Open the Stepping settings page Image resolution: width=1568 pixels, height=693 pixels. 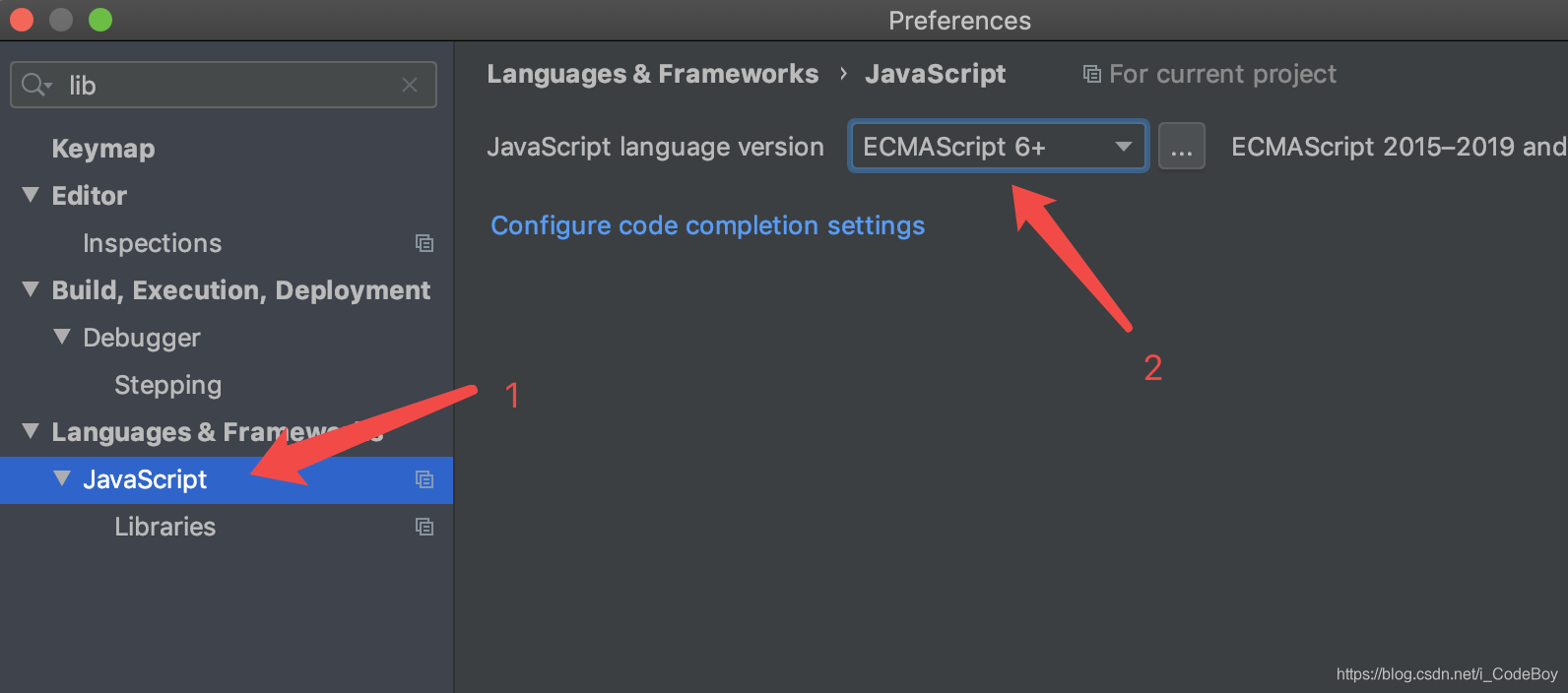[x=167, y=385]
